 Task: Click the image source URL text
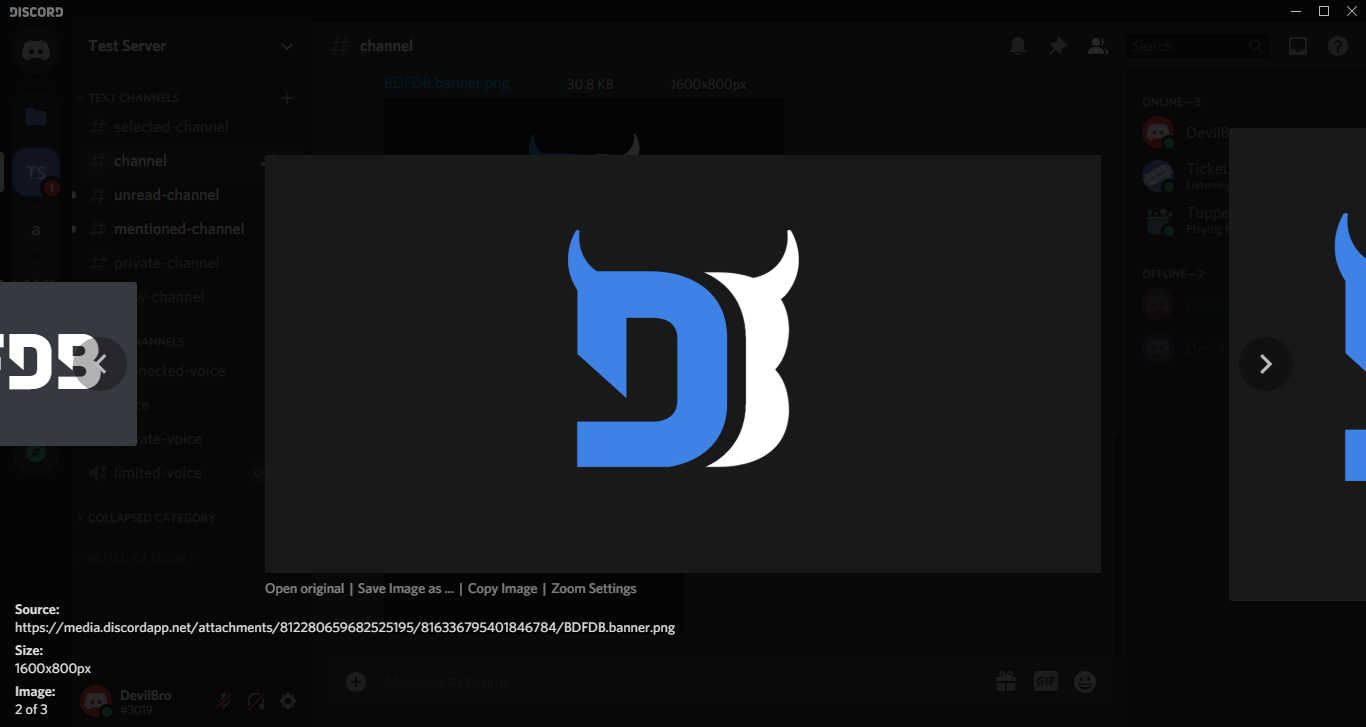point(345,628)
